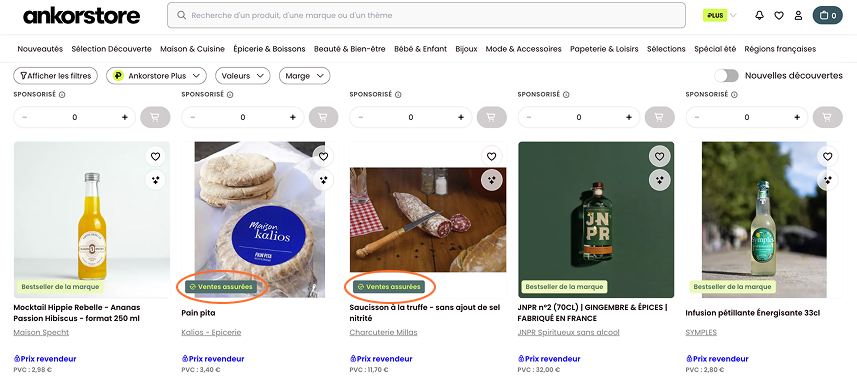Favorite the Mocktail Hippie Rebelle product
The height and width of the screenshot is (379, 857).
155,156
